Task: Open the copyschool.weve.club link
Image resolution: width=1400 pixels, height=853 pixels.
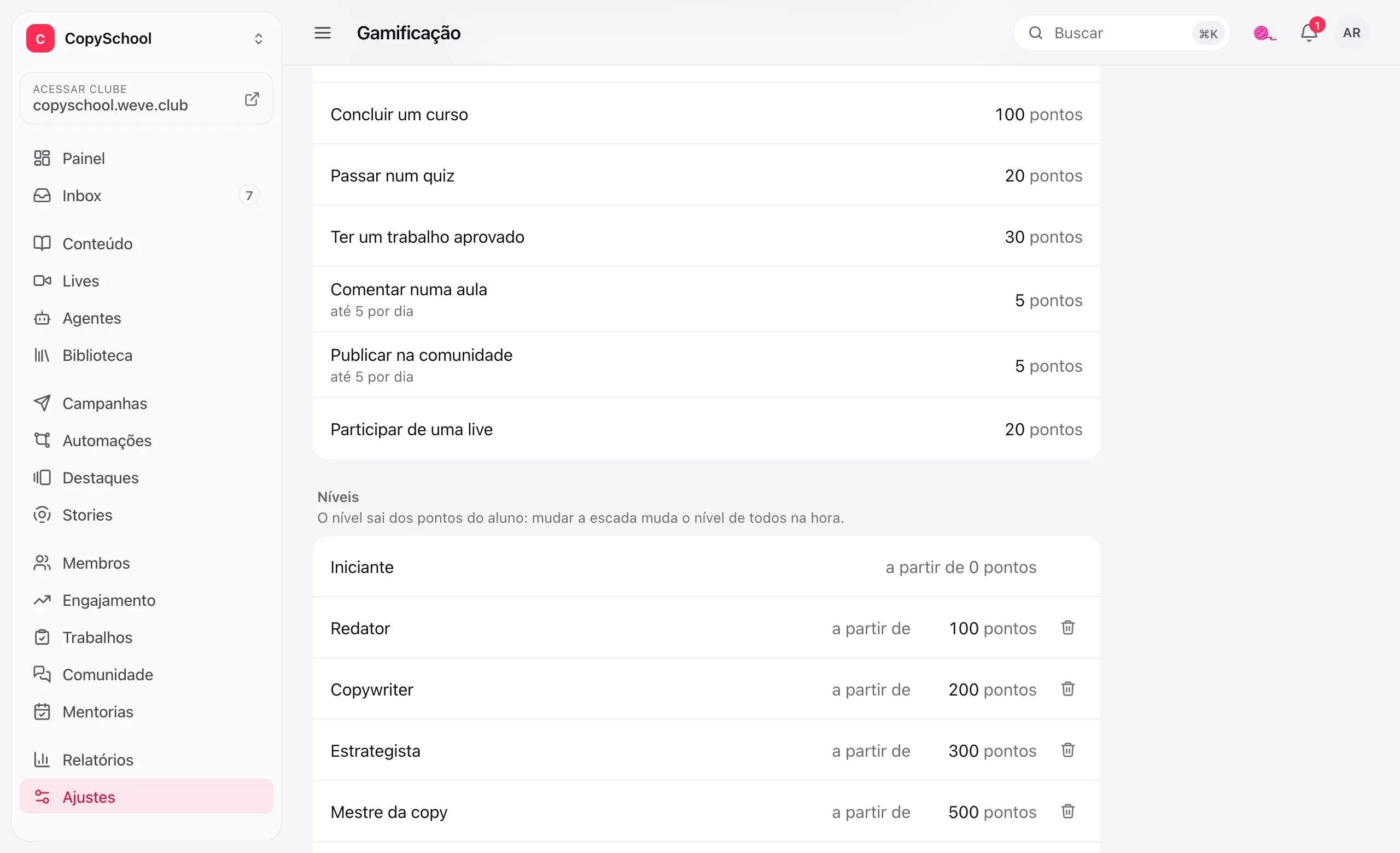Action: pyautogui.click(x=146, y=98)
